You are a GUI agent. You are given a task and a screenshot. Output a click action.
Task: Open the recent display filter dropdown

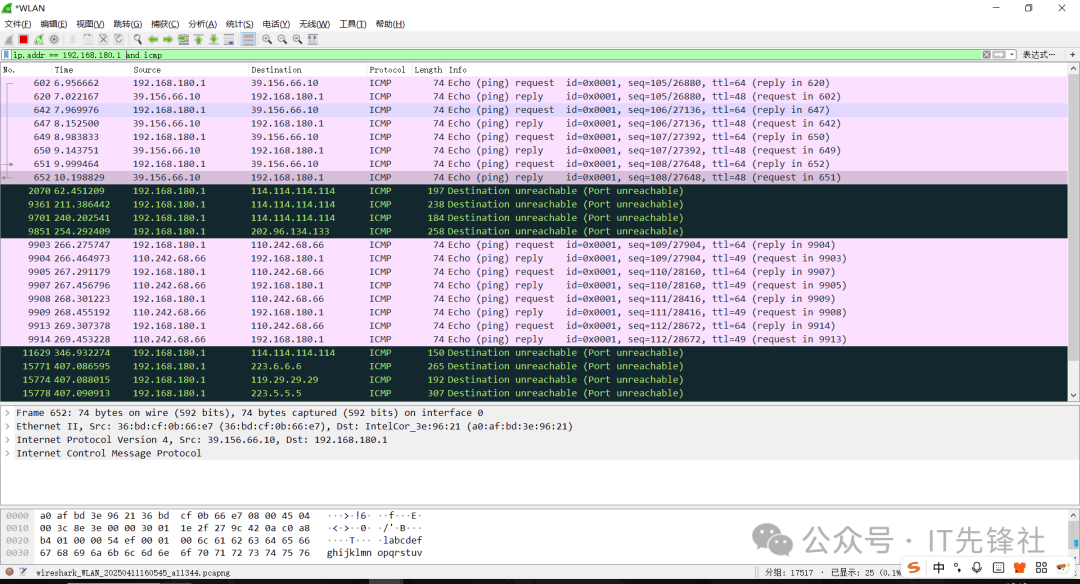[1012, 55]
